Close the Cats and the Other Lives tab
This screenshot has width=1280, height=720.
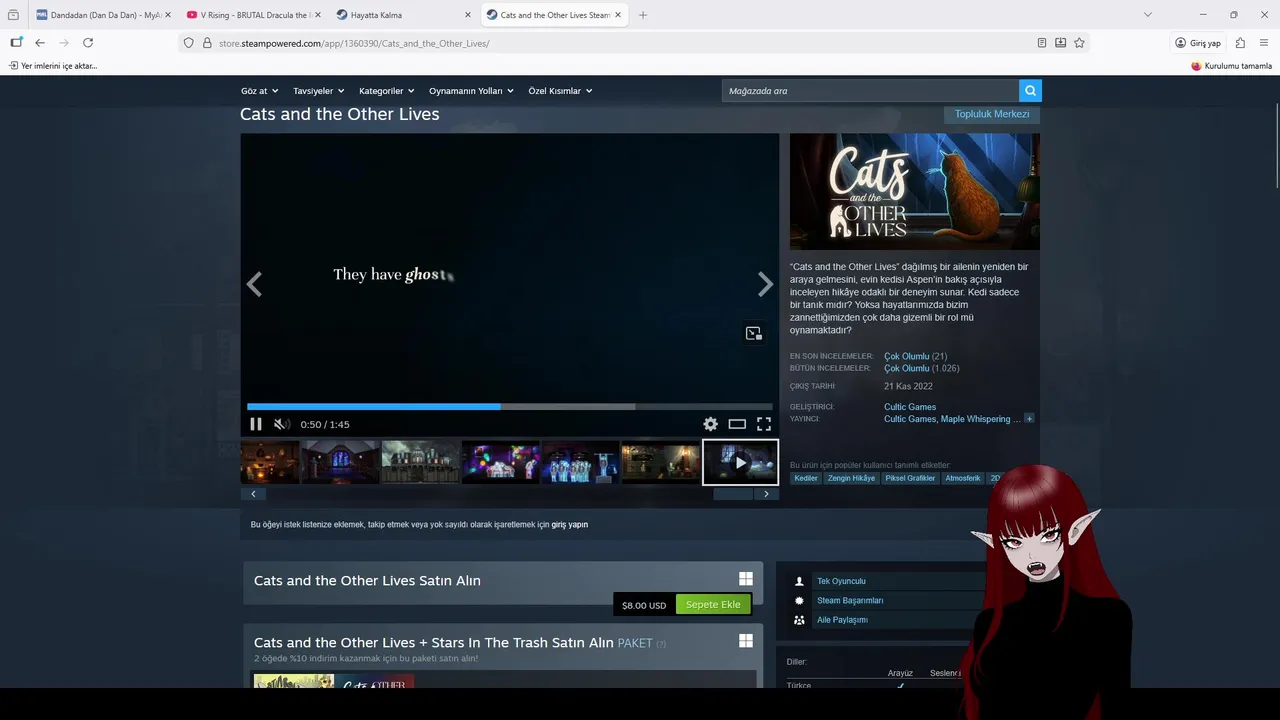tap(618, 15)
